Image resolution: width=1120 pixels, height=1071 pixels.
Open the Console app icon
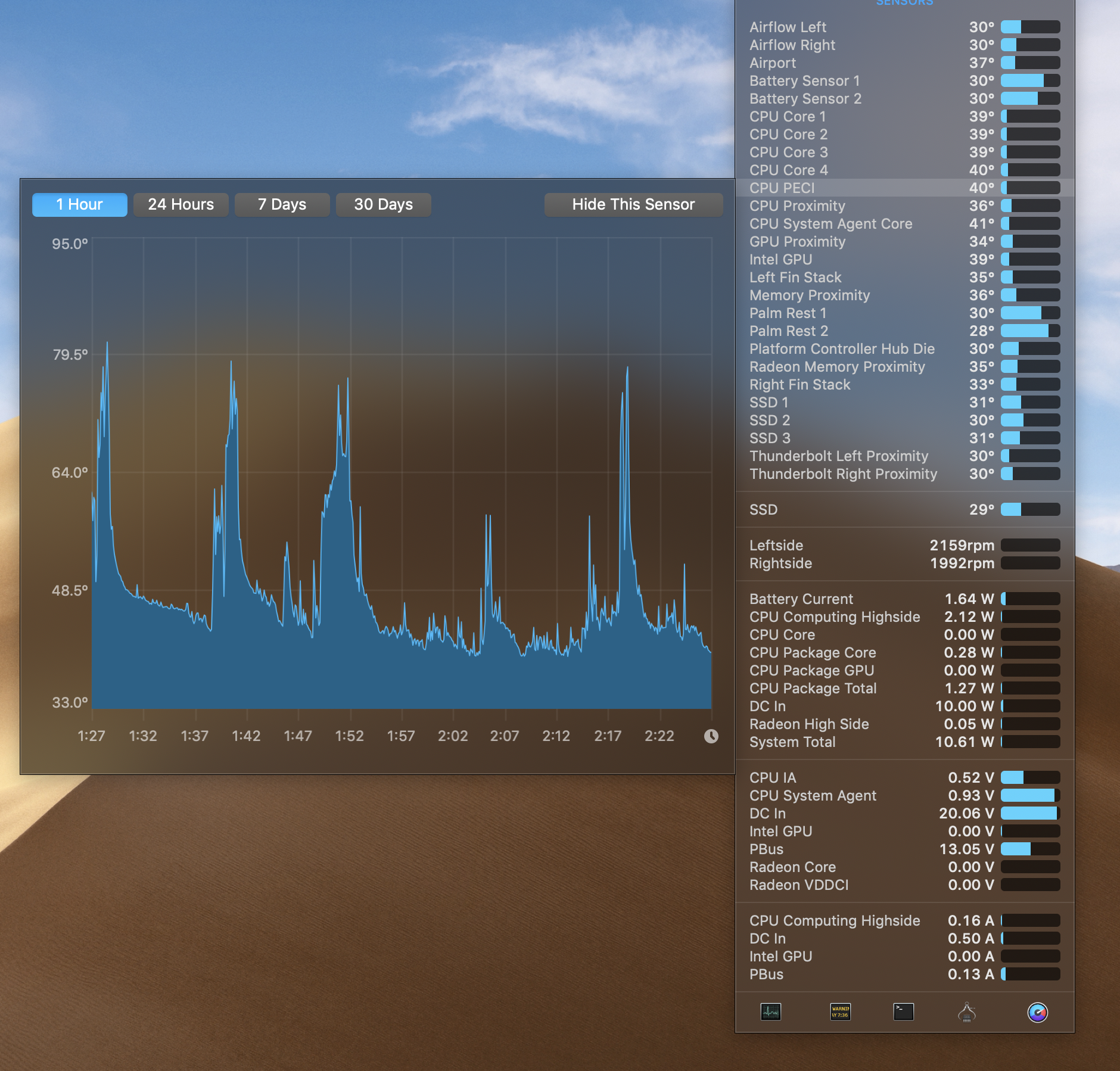click(840, 1011)
